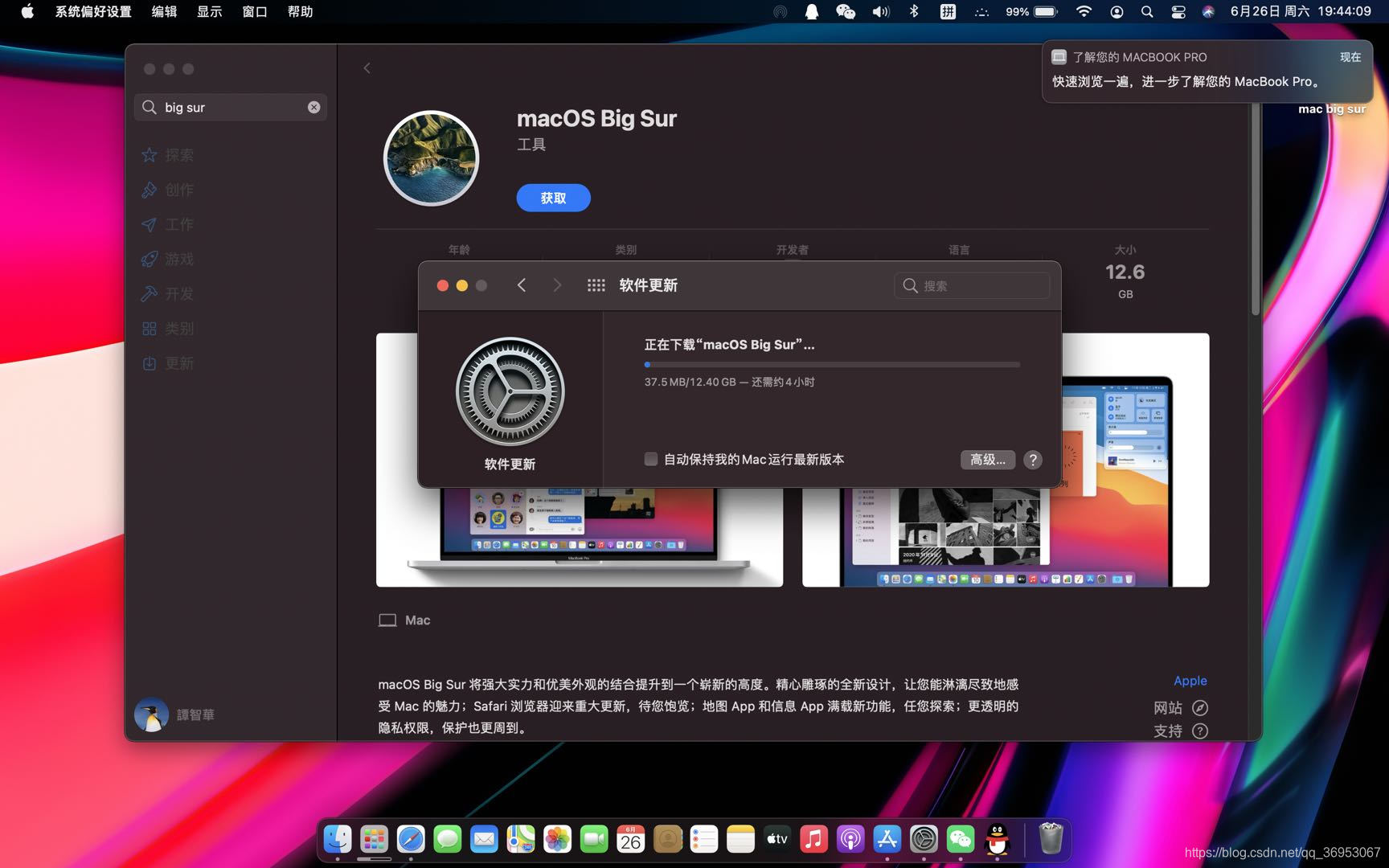This screenshot has height=868, width=1389.
Task: Select 探索 in App Store sidebar
Action: click(168, 155)
